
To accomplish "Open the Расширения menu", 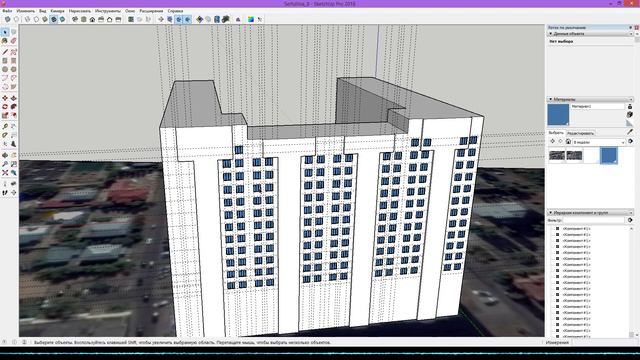I will 151,11.
